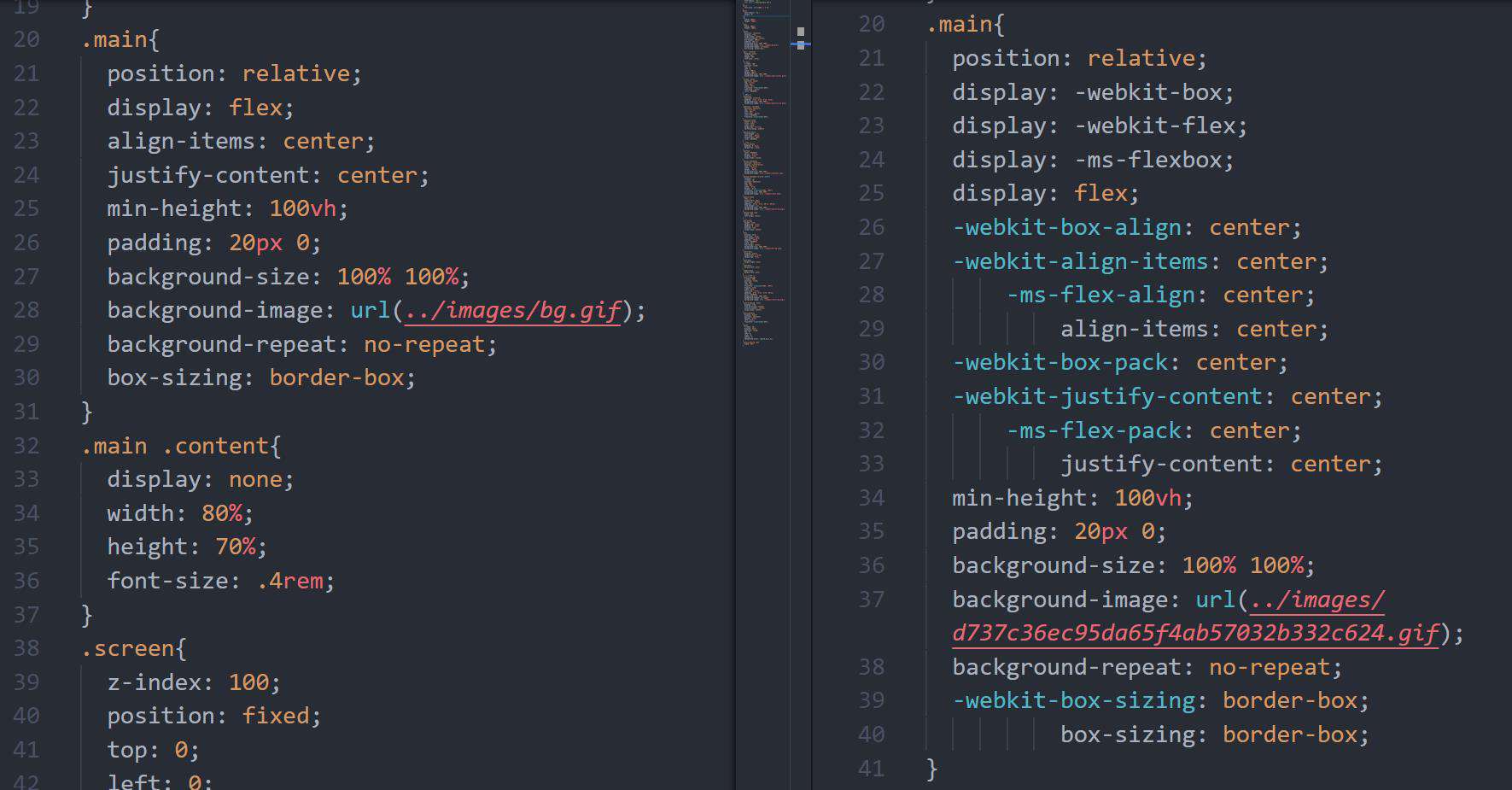Click closing brace on left pane line 37

[87, 615]
